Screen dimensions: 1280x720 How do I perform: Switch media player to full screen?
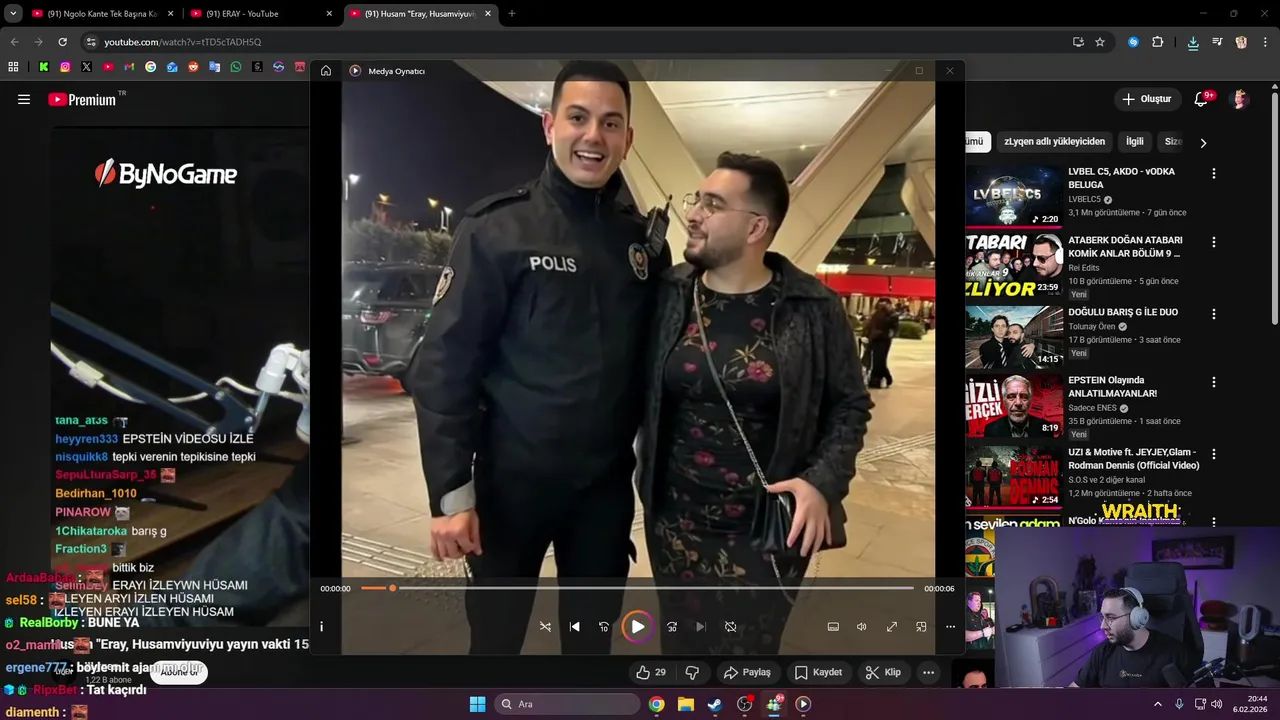[892, 627]
